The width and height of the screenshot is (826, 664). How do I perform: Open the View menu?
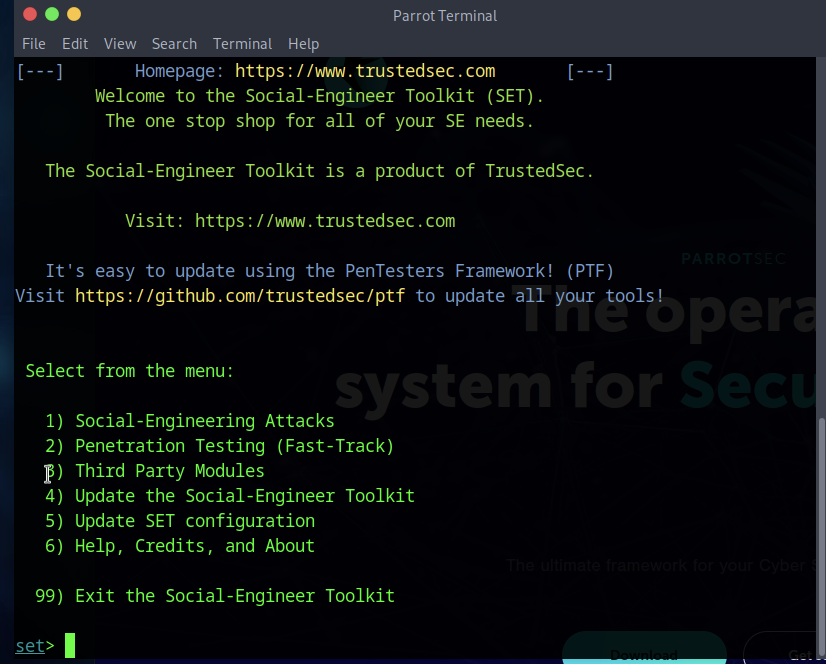point(119,44)
